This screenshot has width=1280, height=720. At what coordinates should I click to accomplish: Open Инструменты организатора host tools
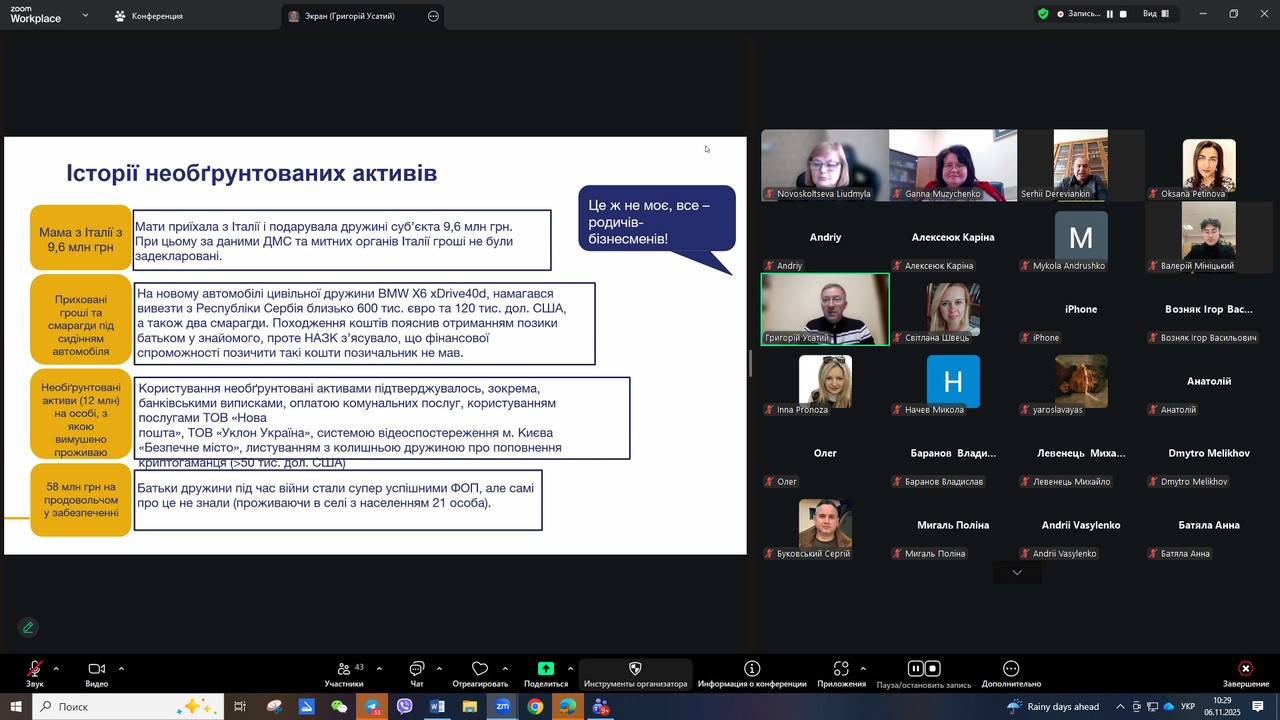coord(635,669)
